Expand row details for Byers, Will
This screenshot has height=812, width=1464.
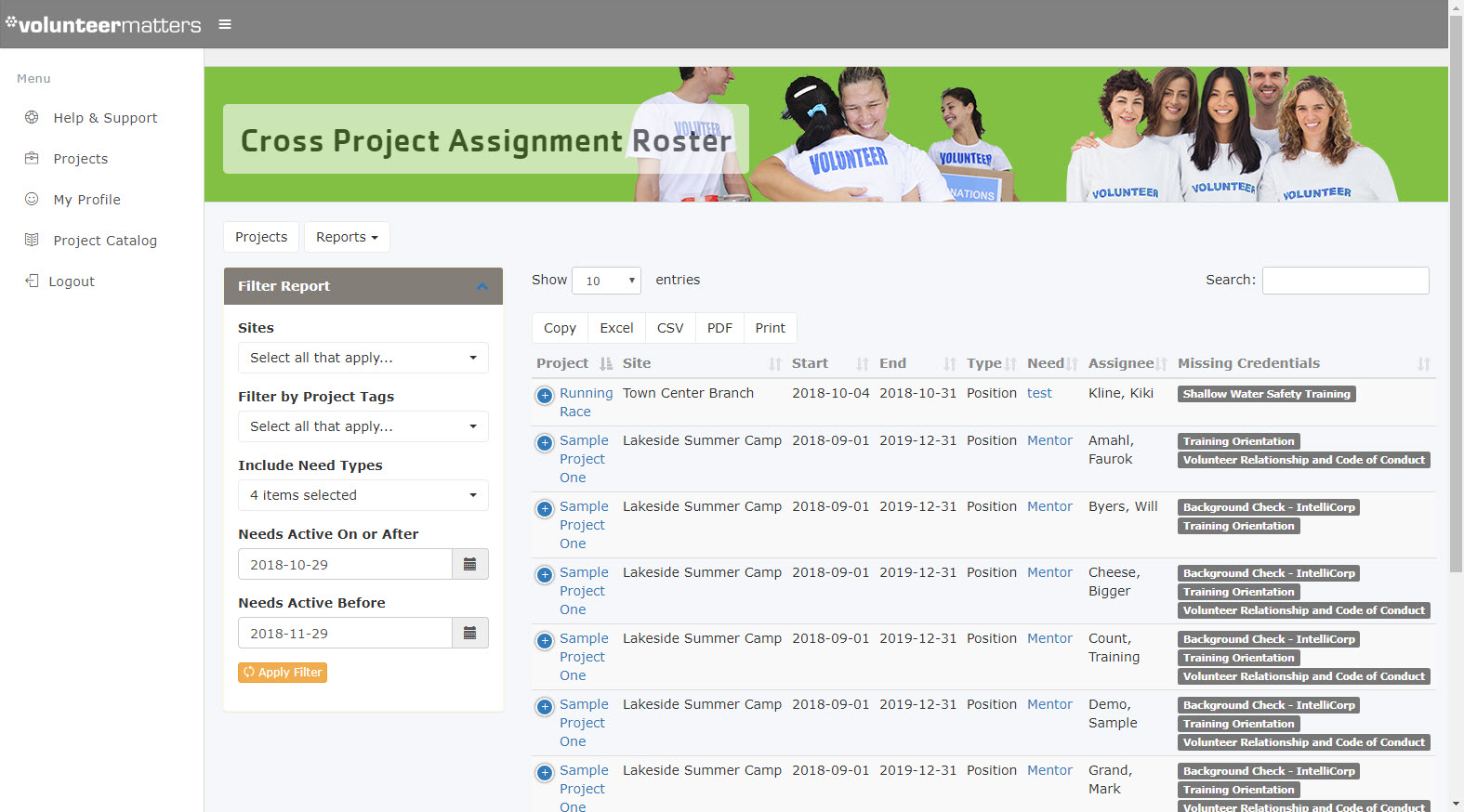click(545, 509)
